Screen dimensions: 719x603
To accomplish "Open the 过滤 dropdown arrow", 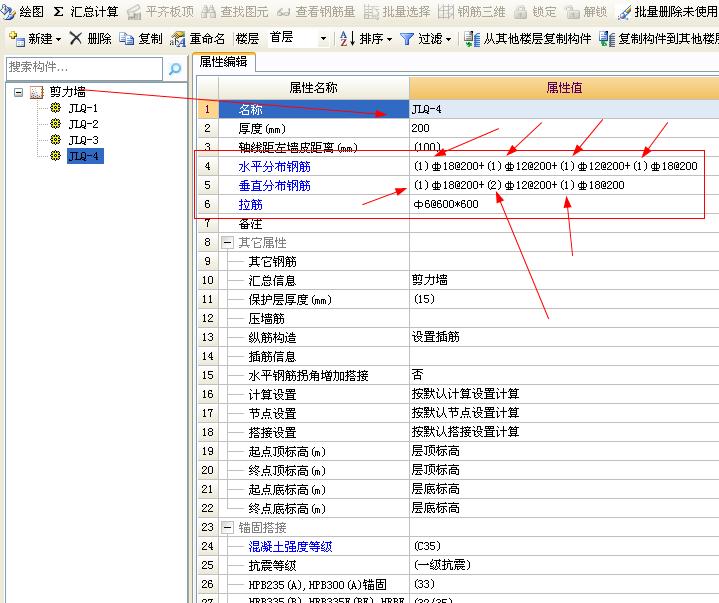I will [448, 39].
